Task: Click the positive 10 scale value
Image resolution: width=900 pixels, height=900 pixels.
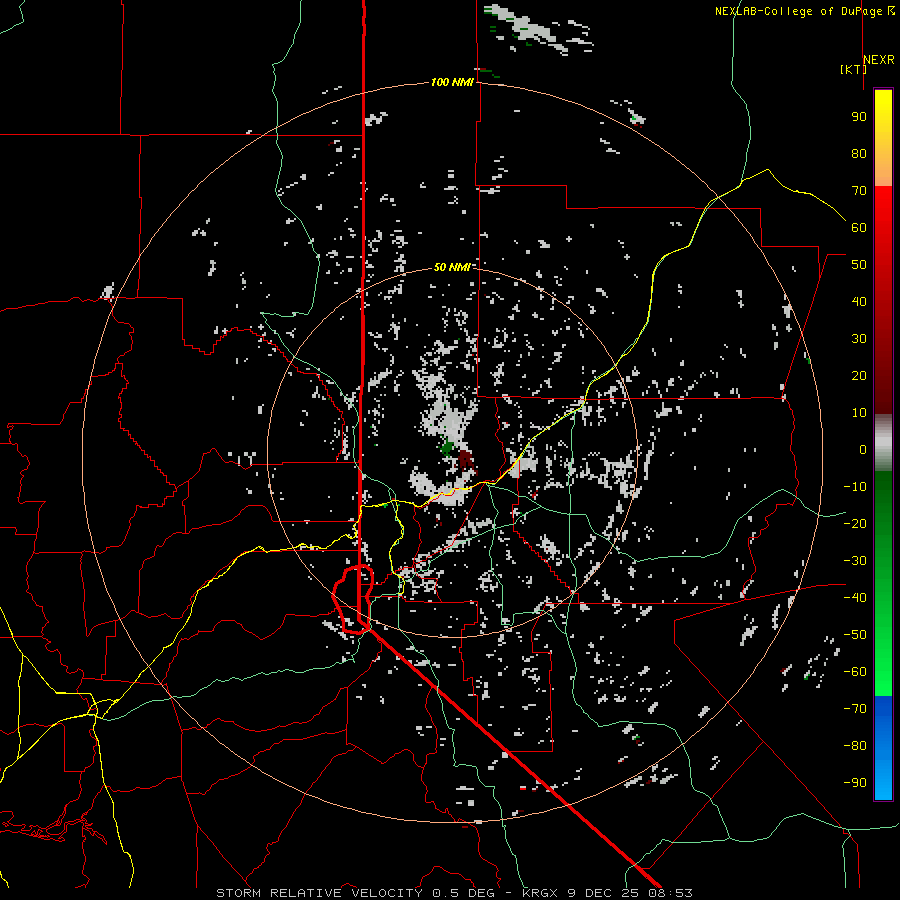Action: click(x=859, y=413)
